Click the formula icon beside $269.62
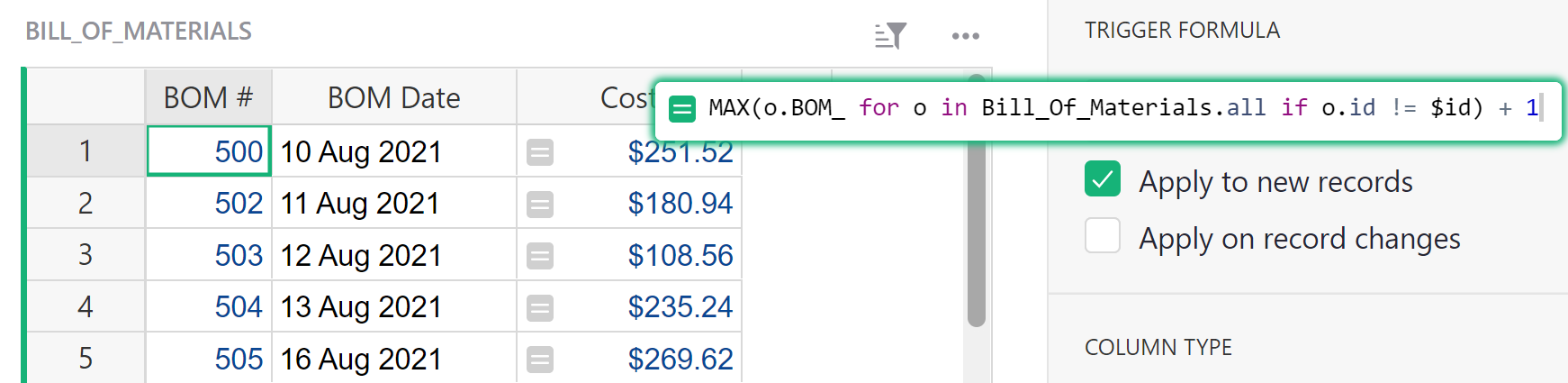Screen dimensions: 1568x383 (540, 360)
